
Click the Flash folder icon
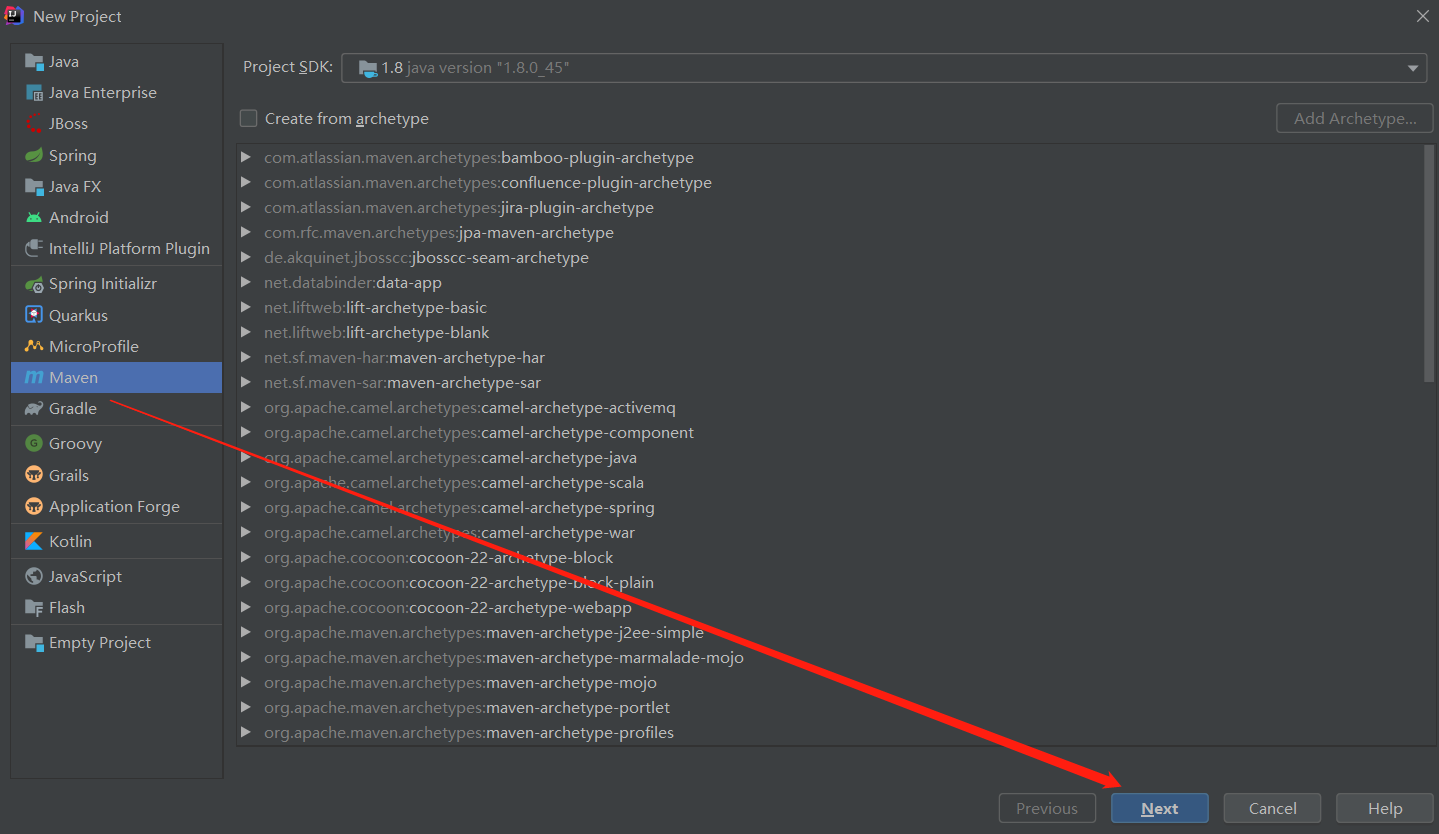pos(34,608)
